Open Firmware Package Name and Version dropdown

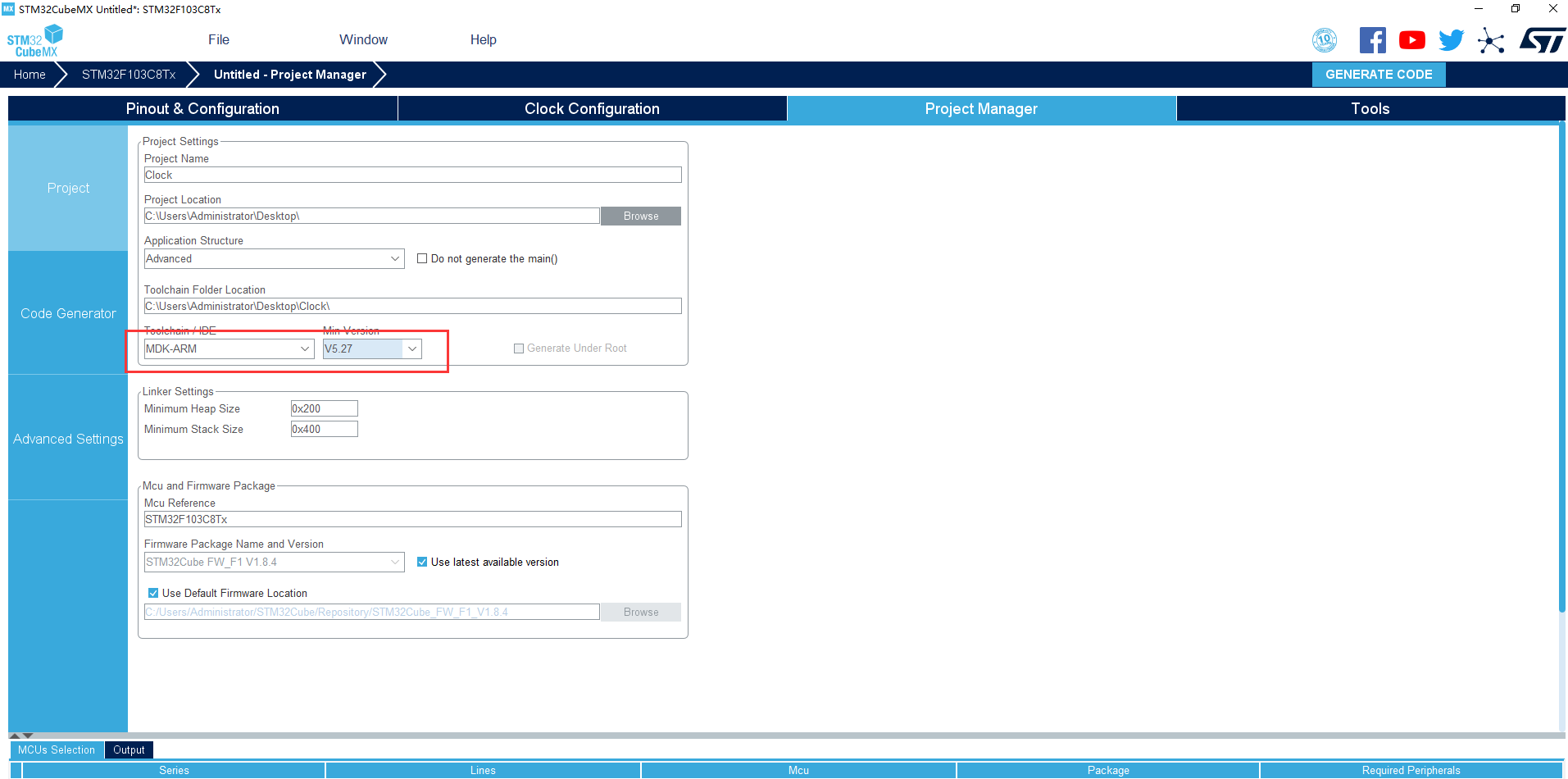pyautogui.click(x=274, y=563)
